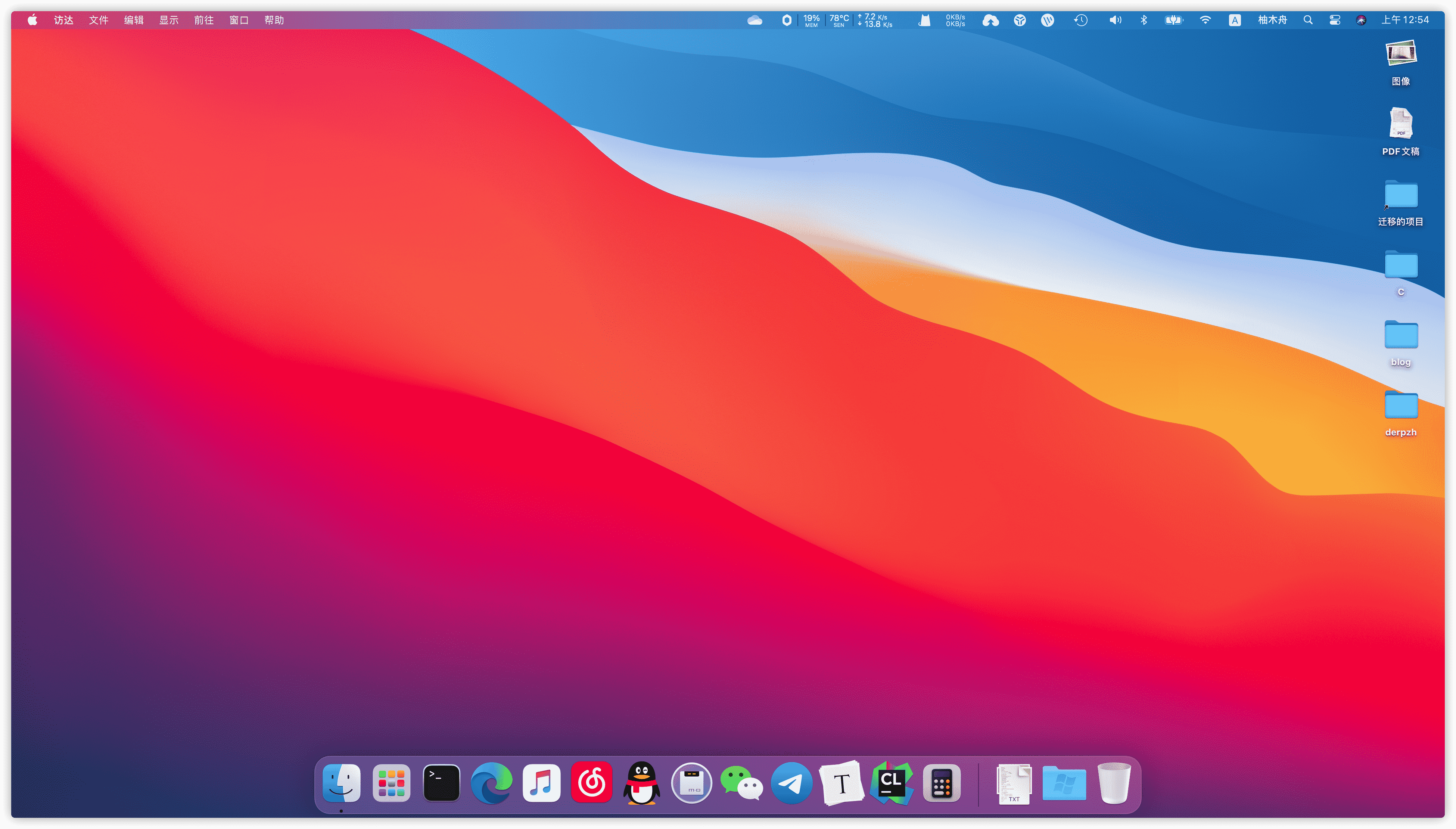This screenshot has height=829, width=1456.
Task: Click the 7.2/13.8 K/s network speed monitor
Action: (875, 20)
